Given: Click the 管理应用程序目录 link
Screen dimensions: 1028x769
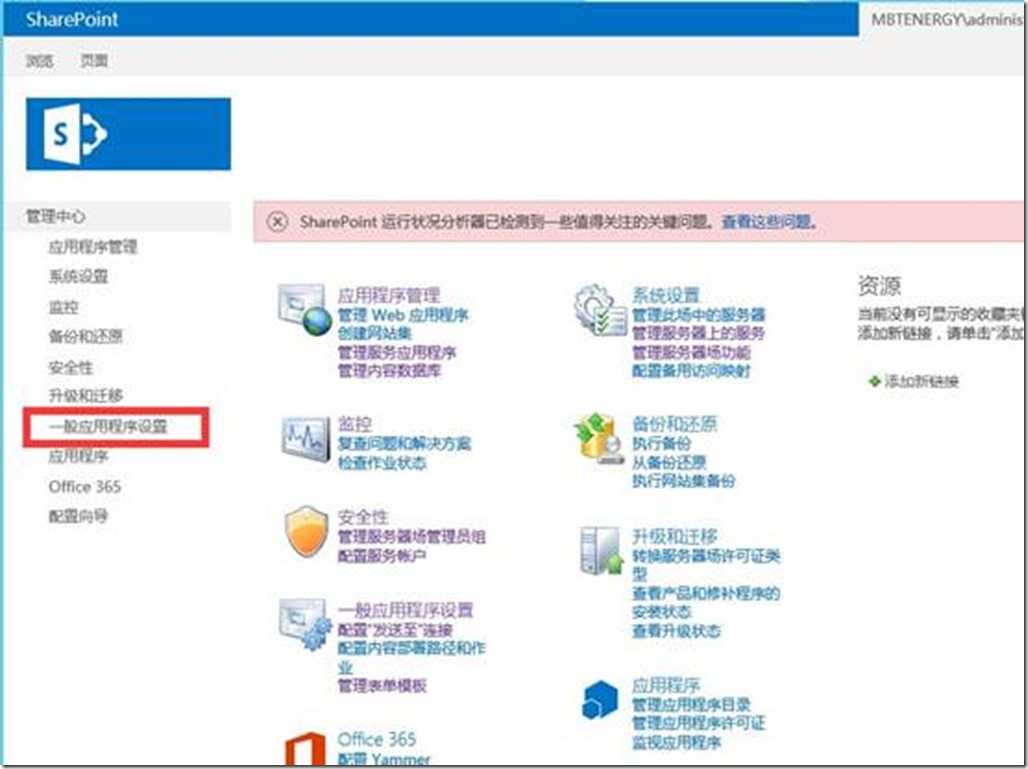Looking at the screenshot, I should click(691, 705).
